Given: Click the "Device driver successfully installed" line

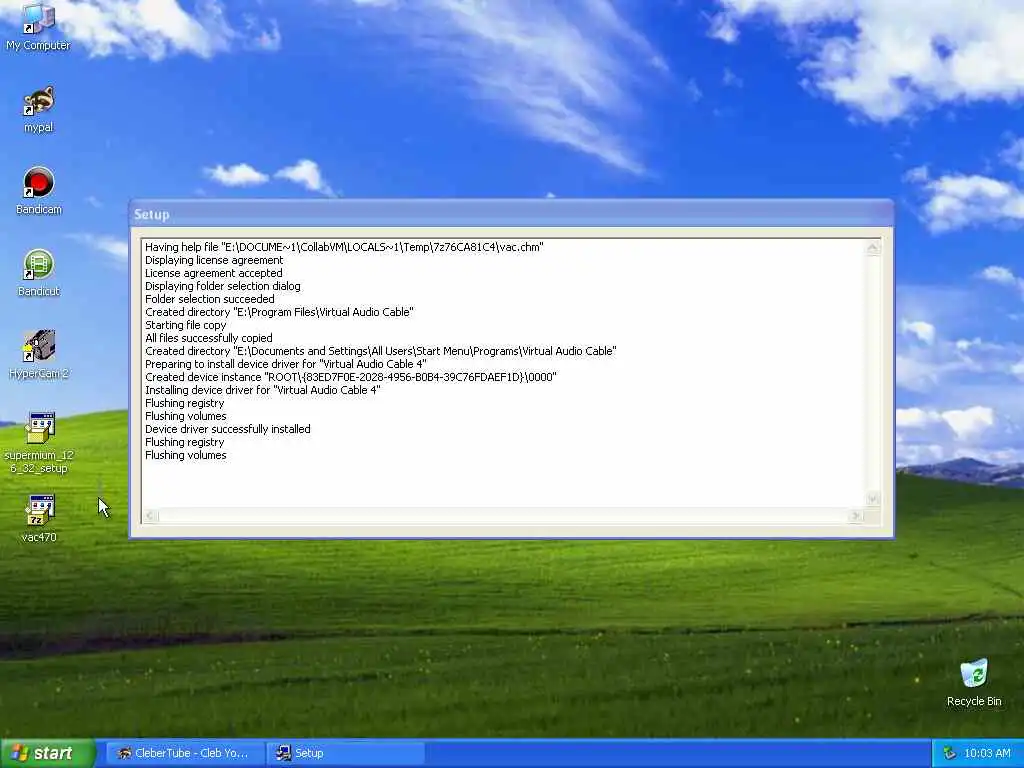Looking at the screenshot, I should point(227,429).
